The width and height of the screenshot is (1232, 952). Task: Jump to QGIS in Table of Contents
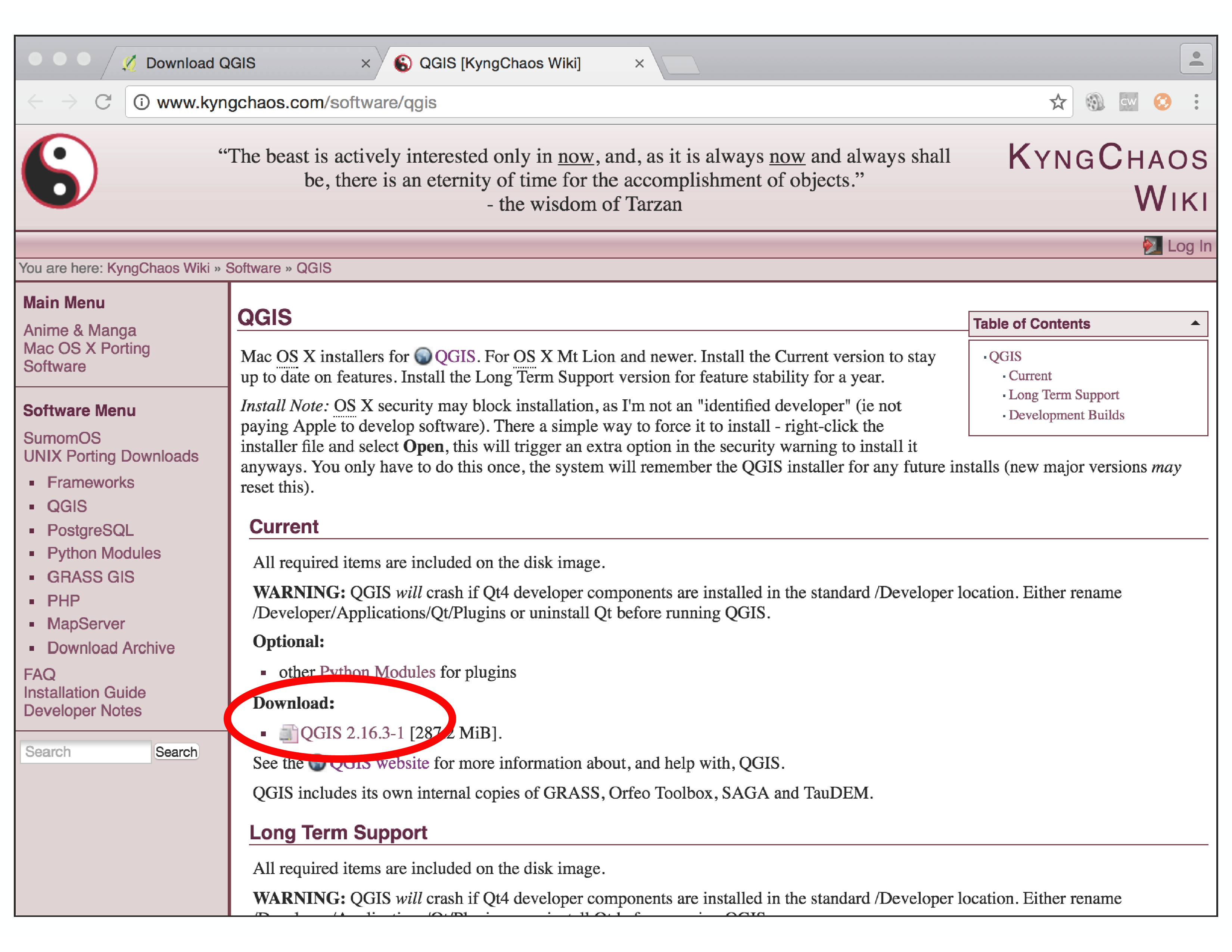pyautogui.click(x=1005, y=356)
